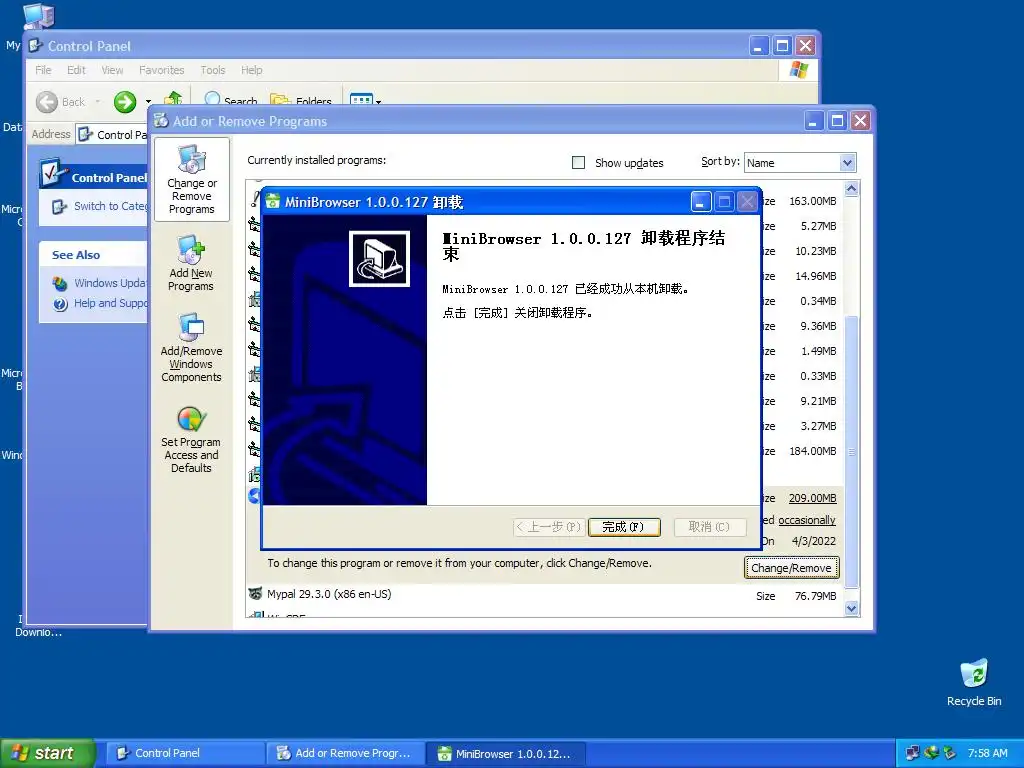Maximize the Control Panel window
Viewport: 1024px width, 768px height.
pos(782,46)
